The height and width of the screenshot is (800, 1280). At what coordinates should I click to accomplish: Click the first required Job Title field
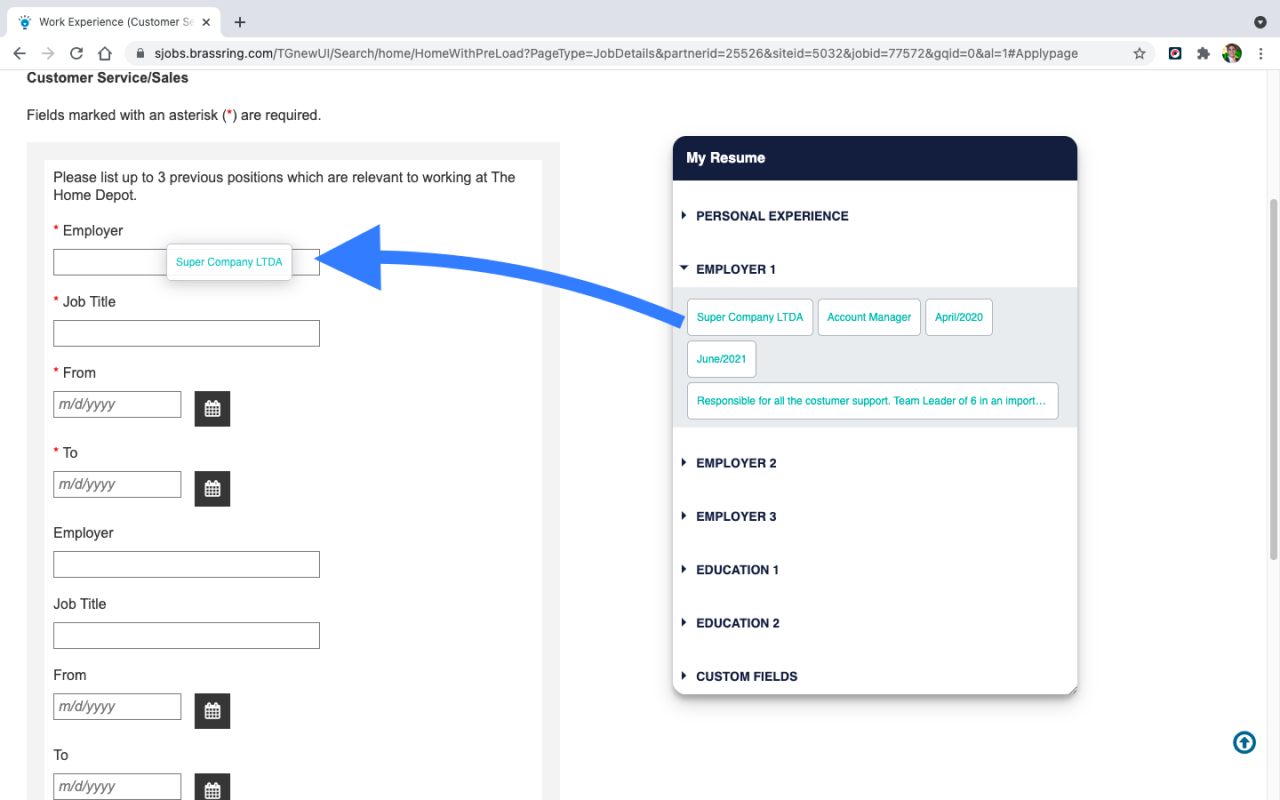186,333
